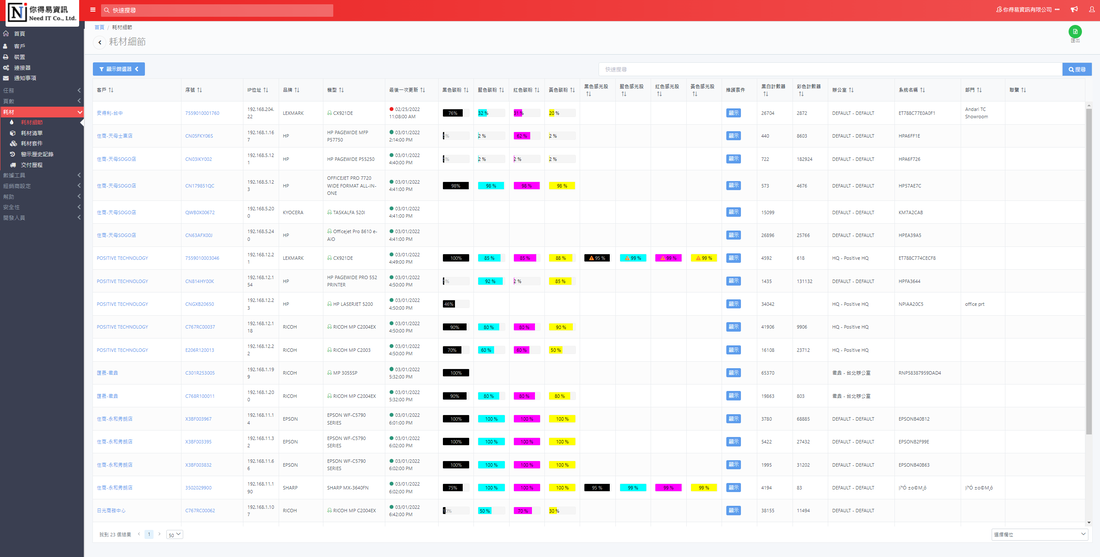Image resolution: width=1100 pixels, height=557 pixels.
Task: Click the yellow 50 % toner bar for E206R120013
Action: [x=554, y=350]
